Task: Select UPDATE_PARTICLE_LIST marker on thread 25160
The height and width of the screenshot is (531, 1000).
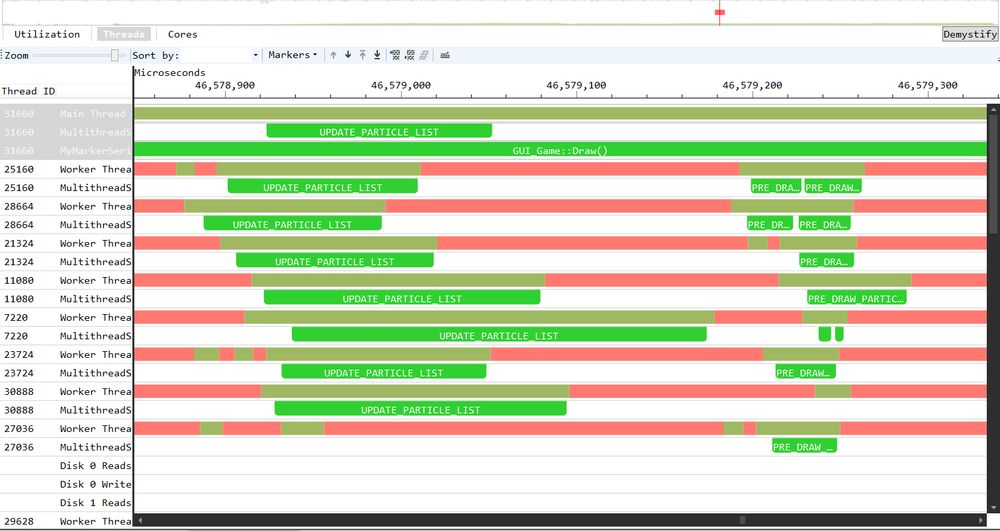Action: [323, 187]
